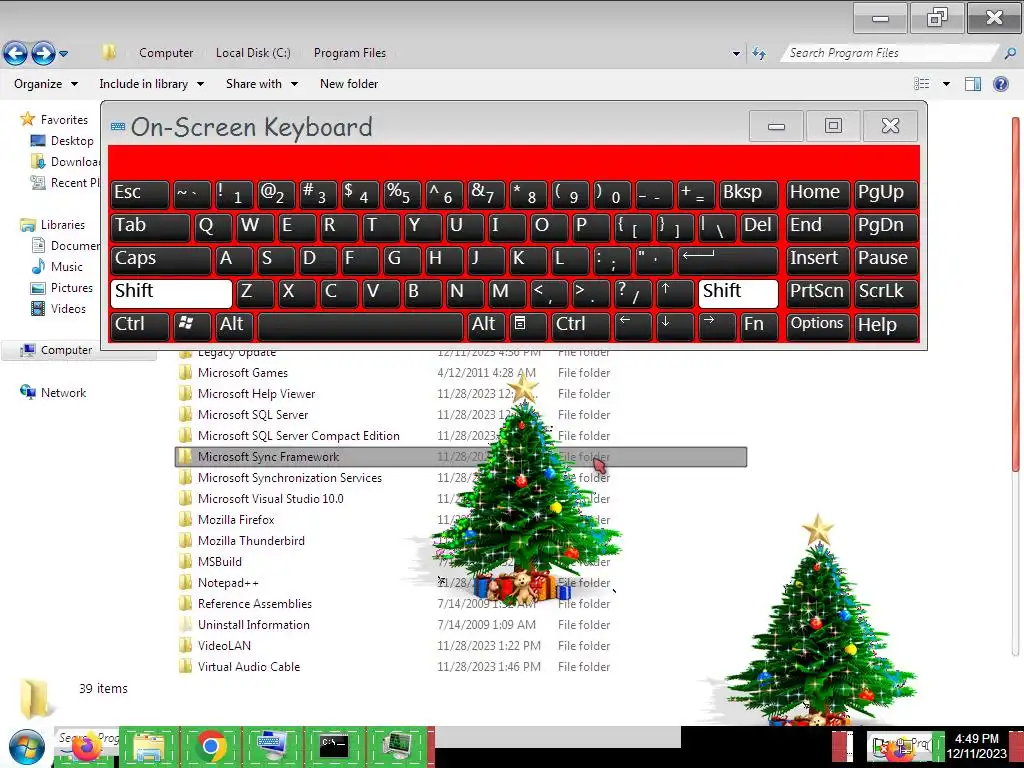The height and width of the screenshot is (768, 1024).
Task: Select the VideoLAN folder icon
Action: coord(185,646)
